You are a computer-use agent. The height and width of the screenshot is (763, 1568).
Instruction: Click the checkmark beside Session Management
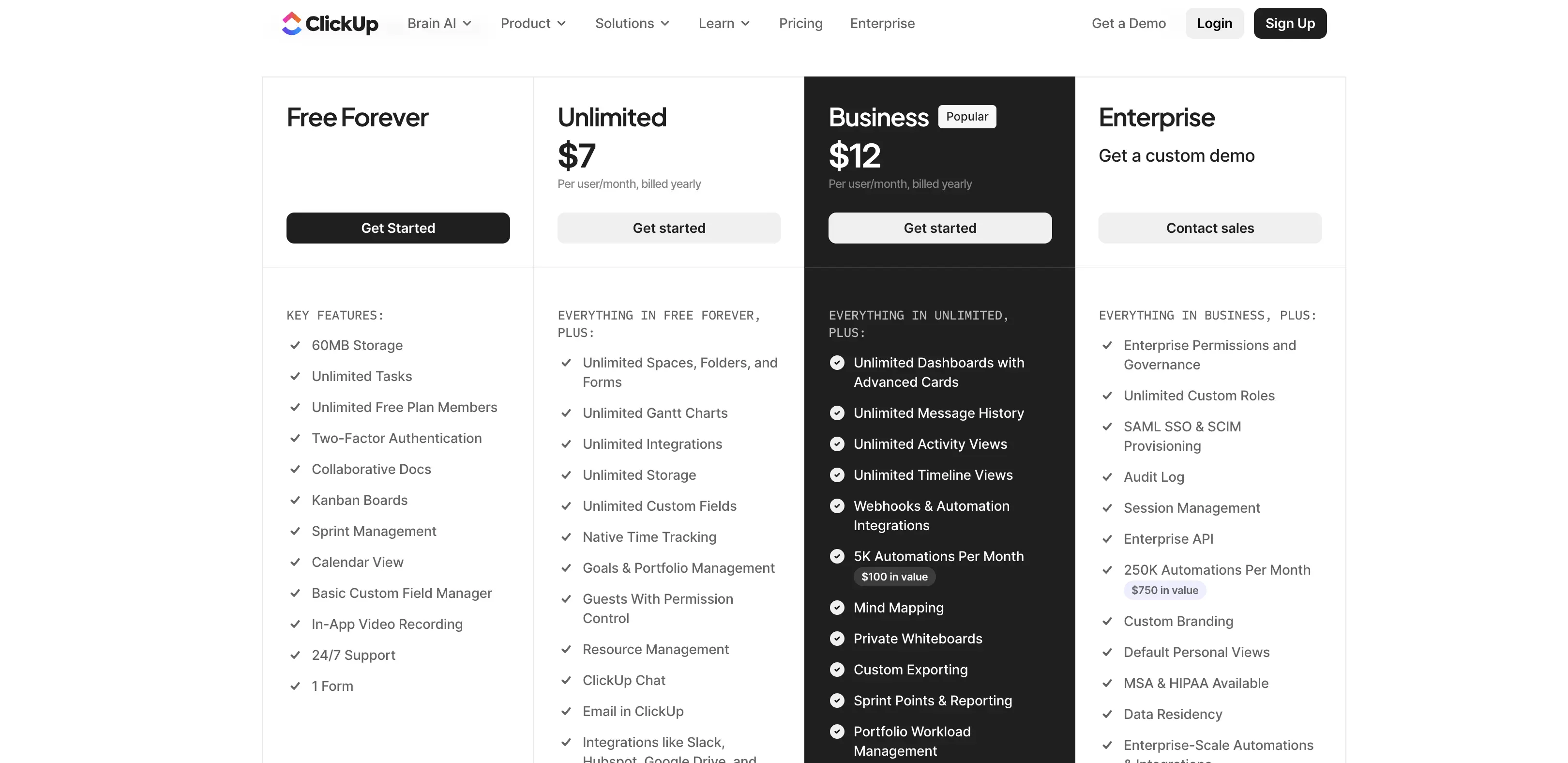pyautogui.click(x=1107, y=508)
